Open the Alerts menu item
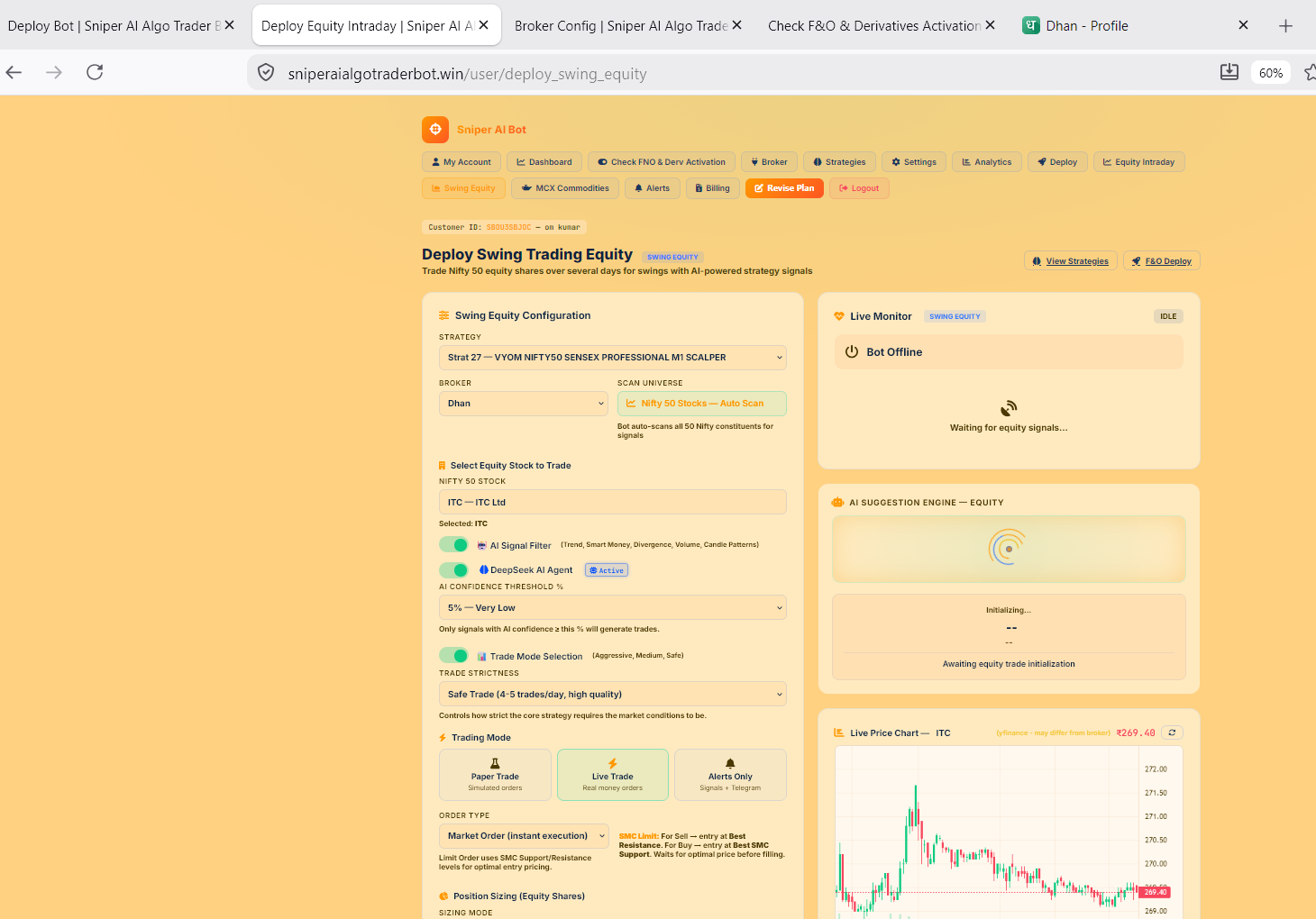Image resolution: width=1316 pixels, height=919 pixels. click(x=653, y=188)
